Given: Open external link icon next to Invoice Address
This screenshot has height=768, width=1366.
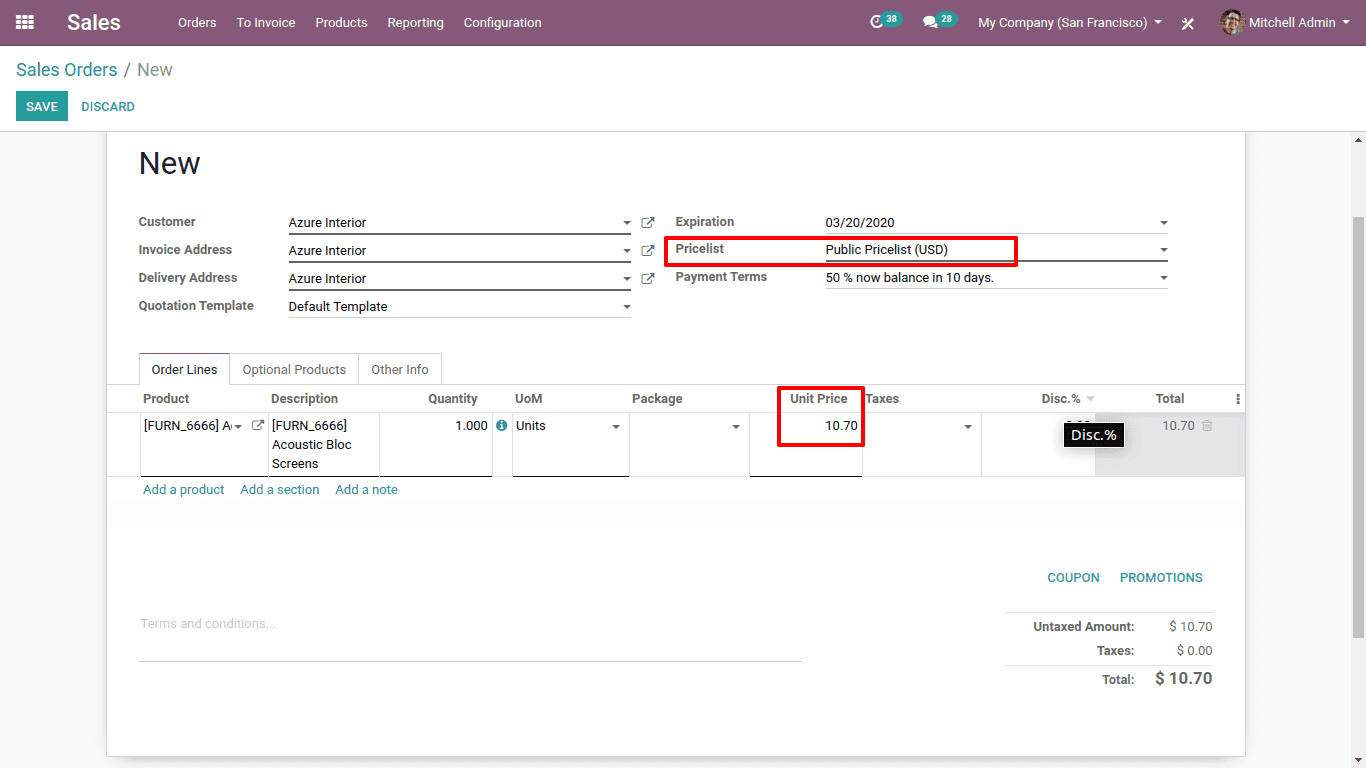Looking at the screenshot, I should 648,251.
